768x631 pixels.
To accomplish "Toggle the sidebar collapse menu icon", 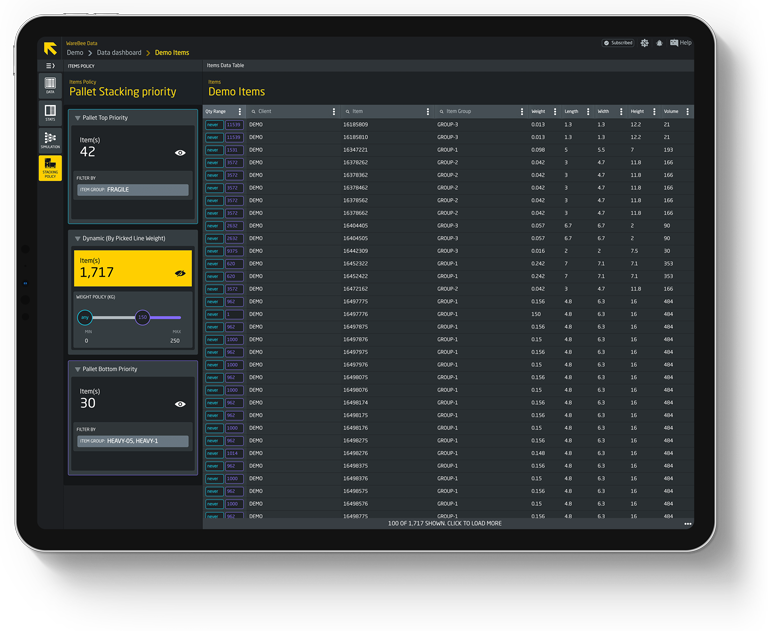I will pos(50,66).
